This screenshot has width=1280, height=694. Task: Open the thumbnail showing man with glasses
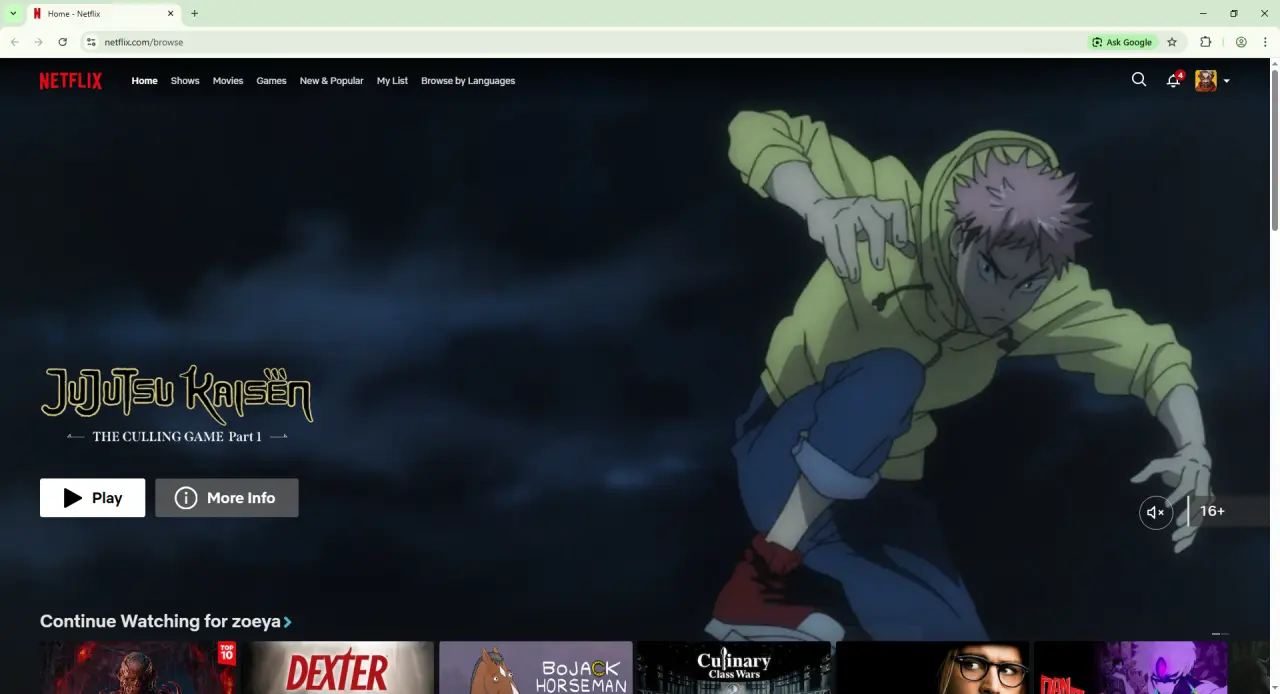click(932, 667)
